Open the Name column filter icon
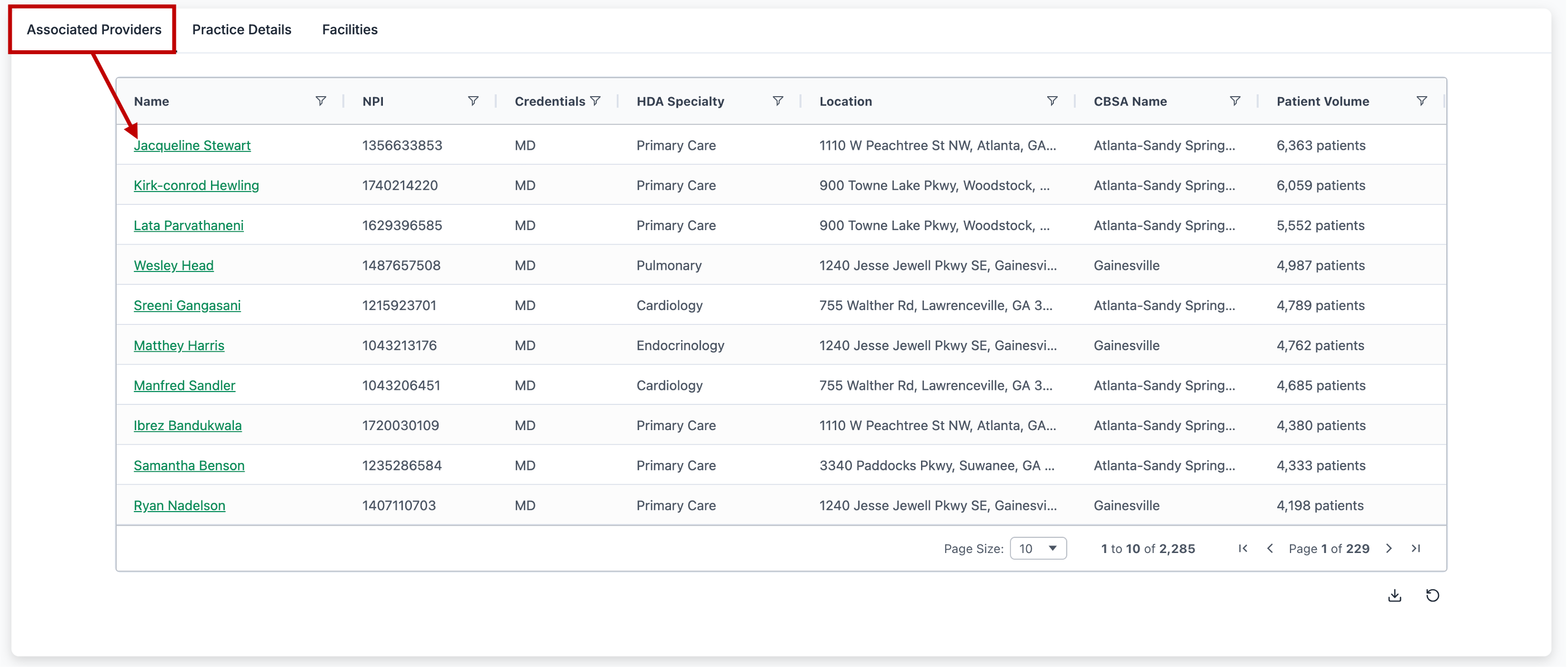 (321, 101)
